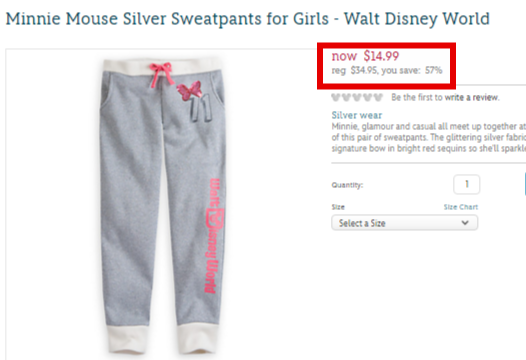Screen dimensions: 526x360
Task: Click the write a review link
Action: [472, 98]
